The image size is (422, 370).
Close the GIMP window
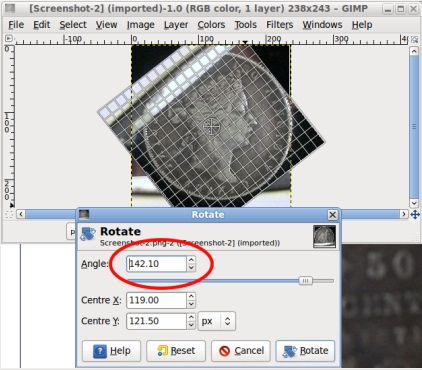click(x=413, y=9)
